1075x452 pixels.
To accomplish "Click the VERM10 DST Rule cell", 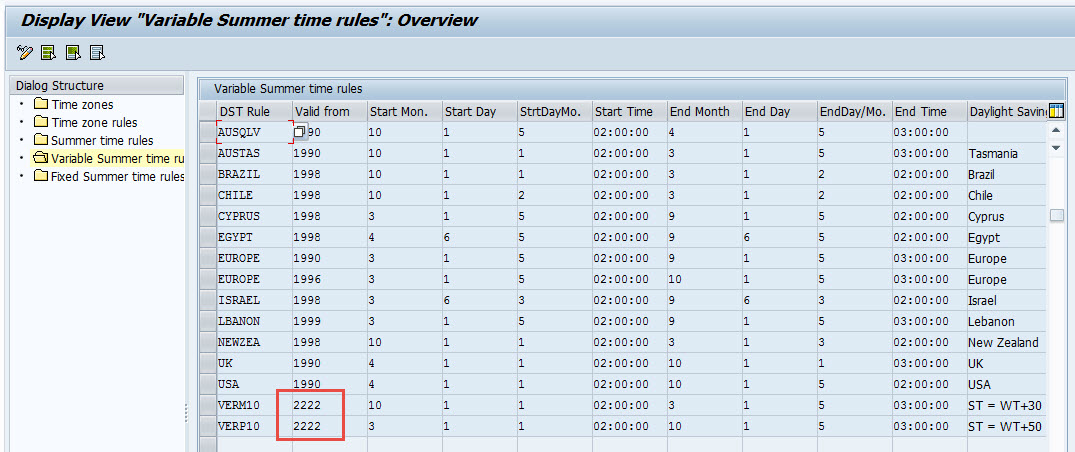I will (x=254, y=405).
